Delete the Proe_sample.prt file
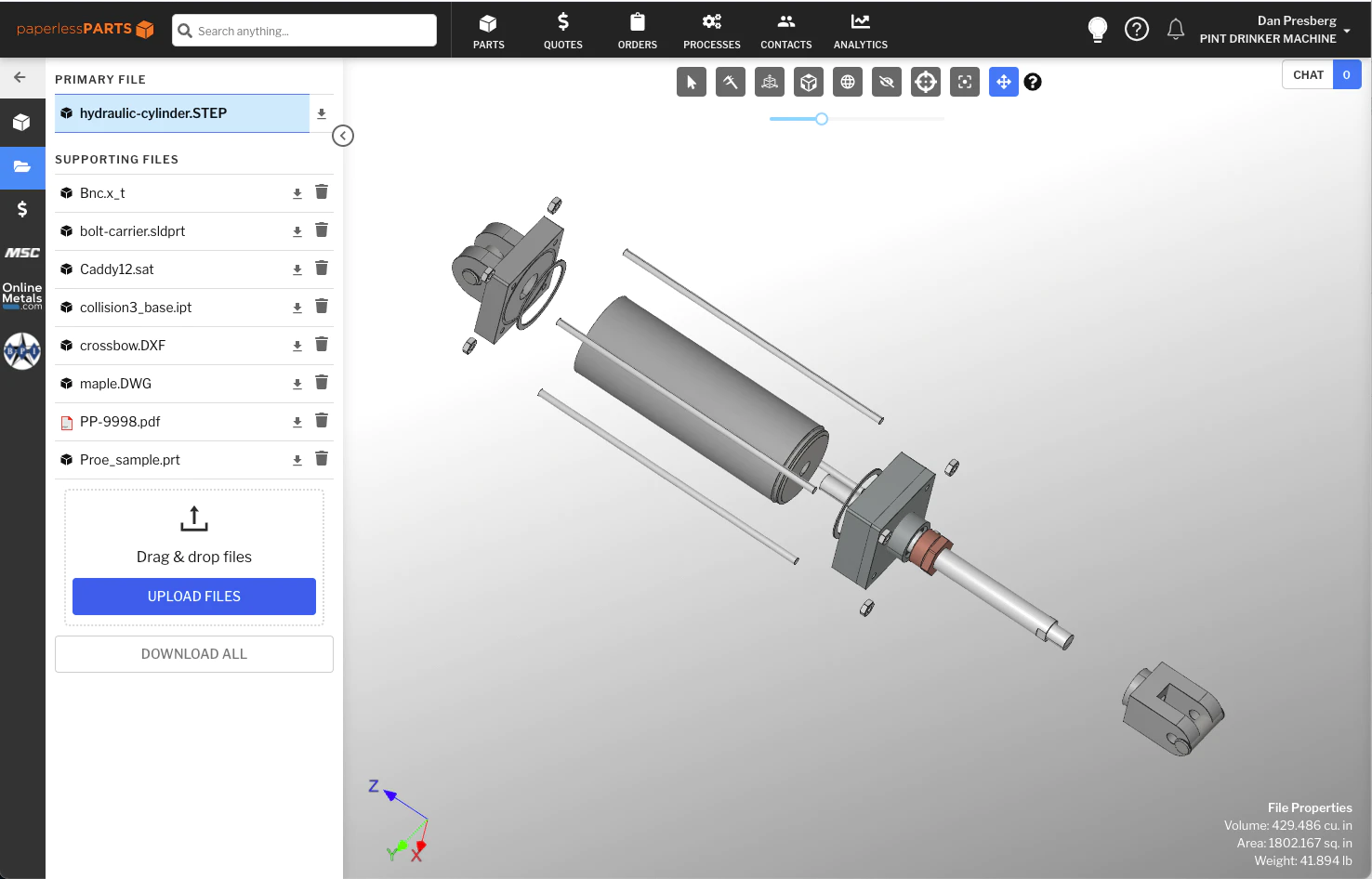 click(322, 458)
